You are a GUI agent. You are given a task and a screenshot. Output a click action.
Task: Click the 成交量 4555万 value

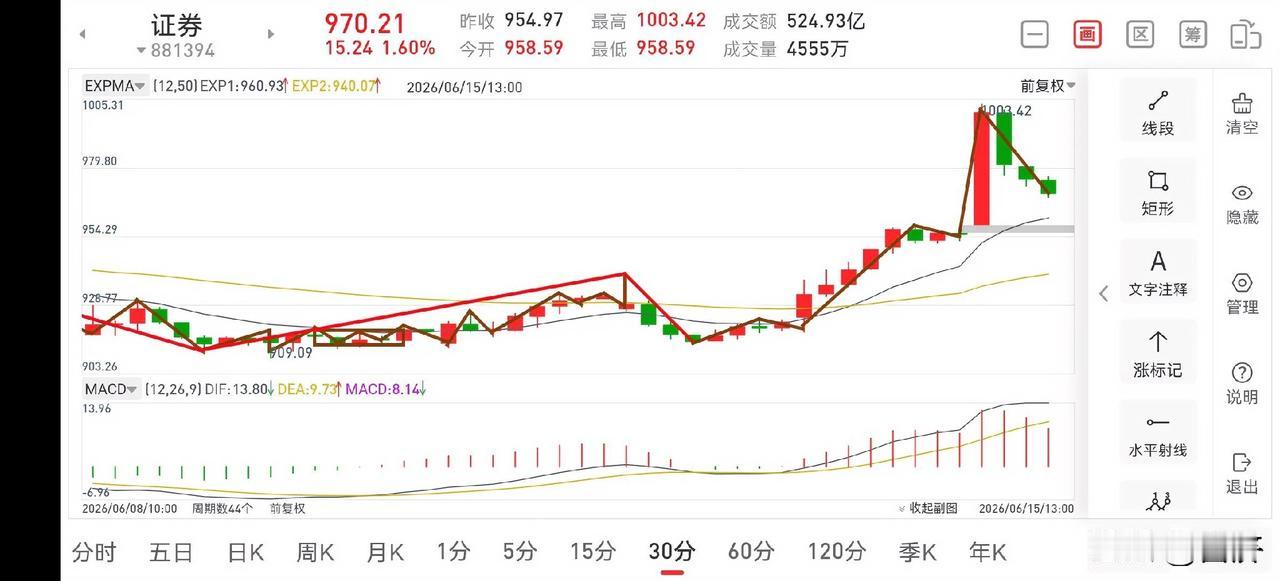click(x=817, y=48)
